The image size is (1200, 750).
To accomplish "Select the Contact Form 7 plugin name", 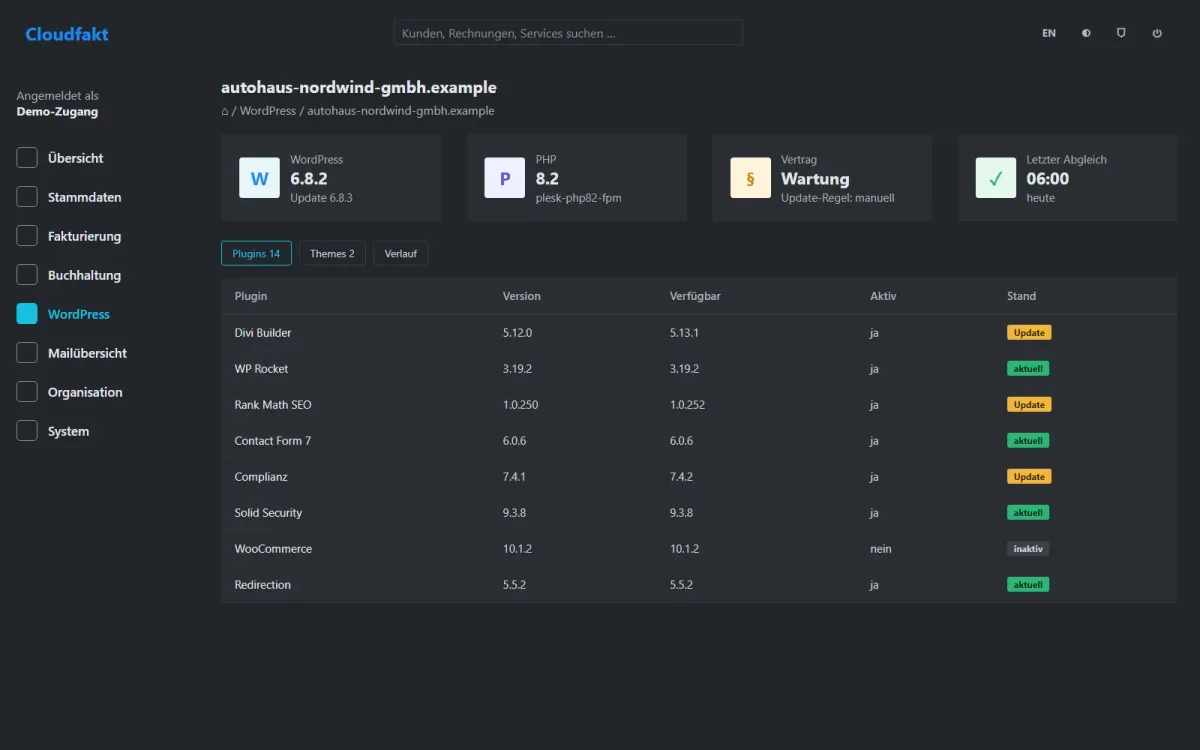I will coord(273,441).
